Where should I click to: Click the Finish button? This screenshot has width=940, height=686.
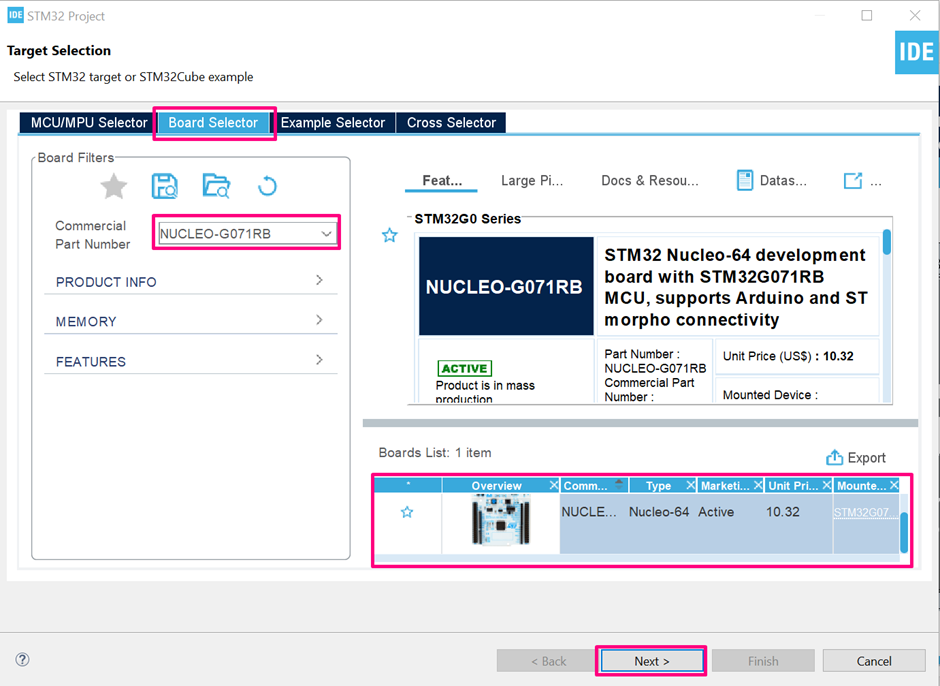click(763, 661)
